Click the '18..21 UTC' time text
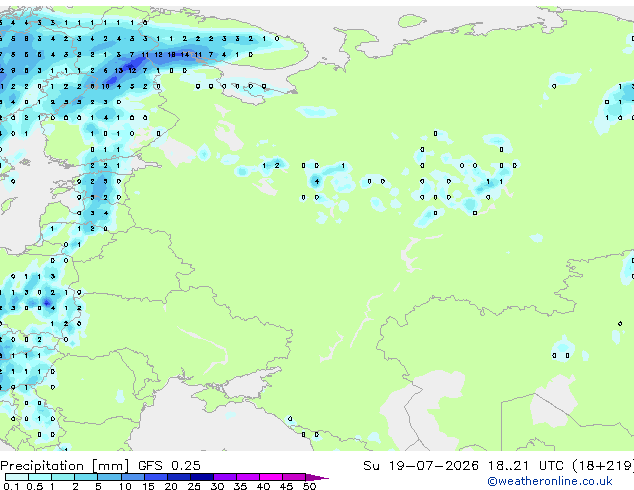 (x=526, y=466)
